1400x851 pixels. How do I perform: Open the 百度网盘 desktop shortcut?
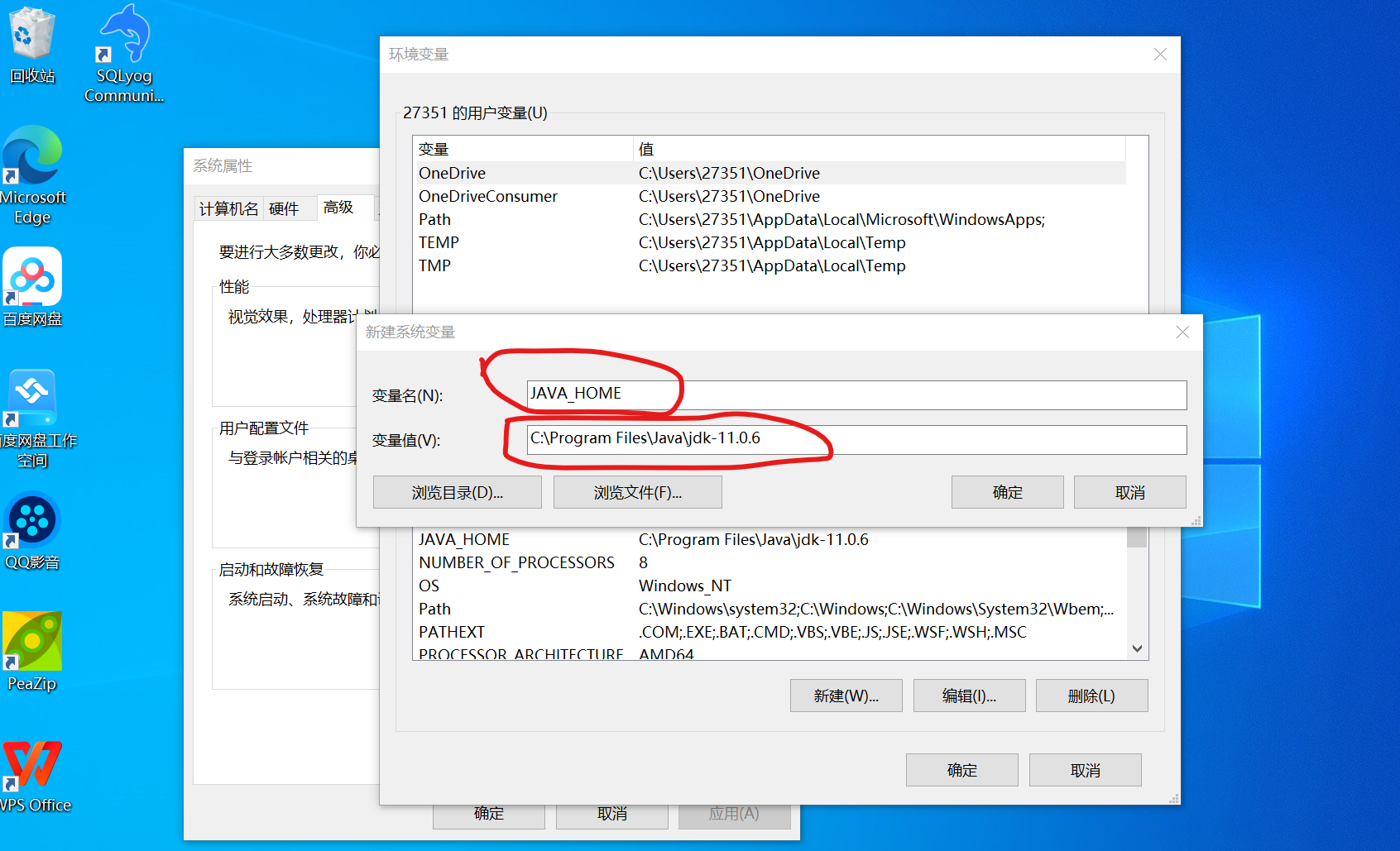(32, 287)
